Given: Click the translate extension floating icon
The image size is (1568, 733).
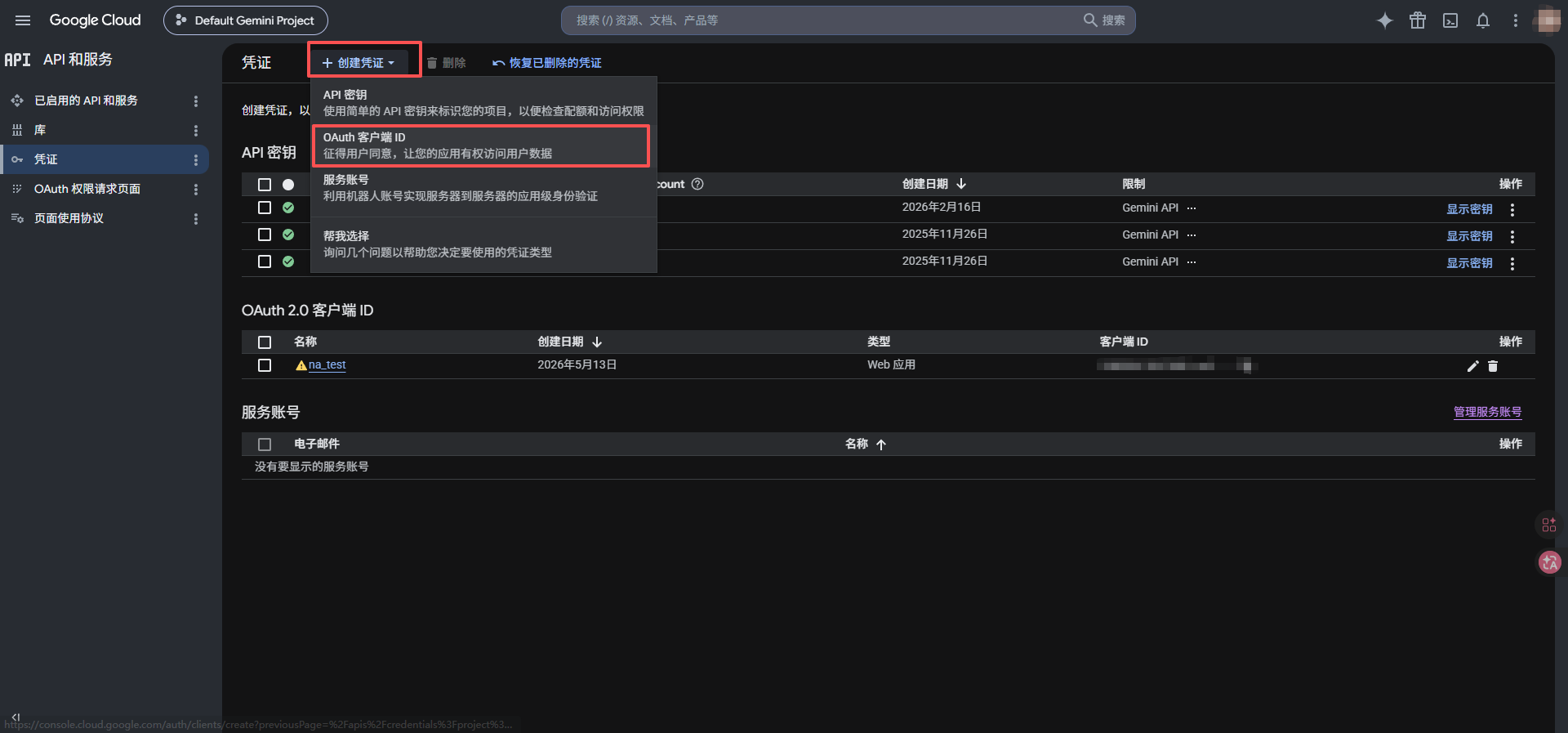Looking at the screenshot, I should click(1549, 562).
